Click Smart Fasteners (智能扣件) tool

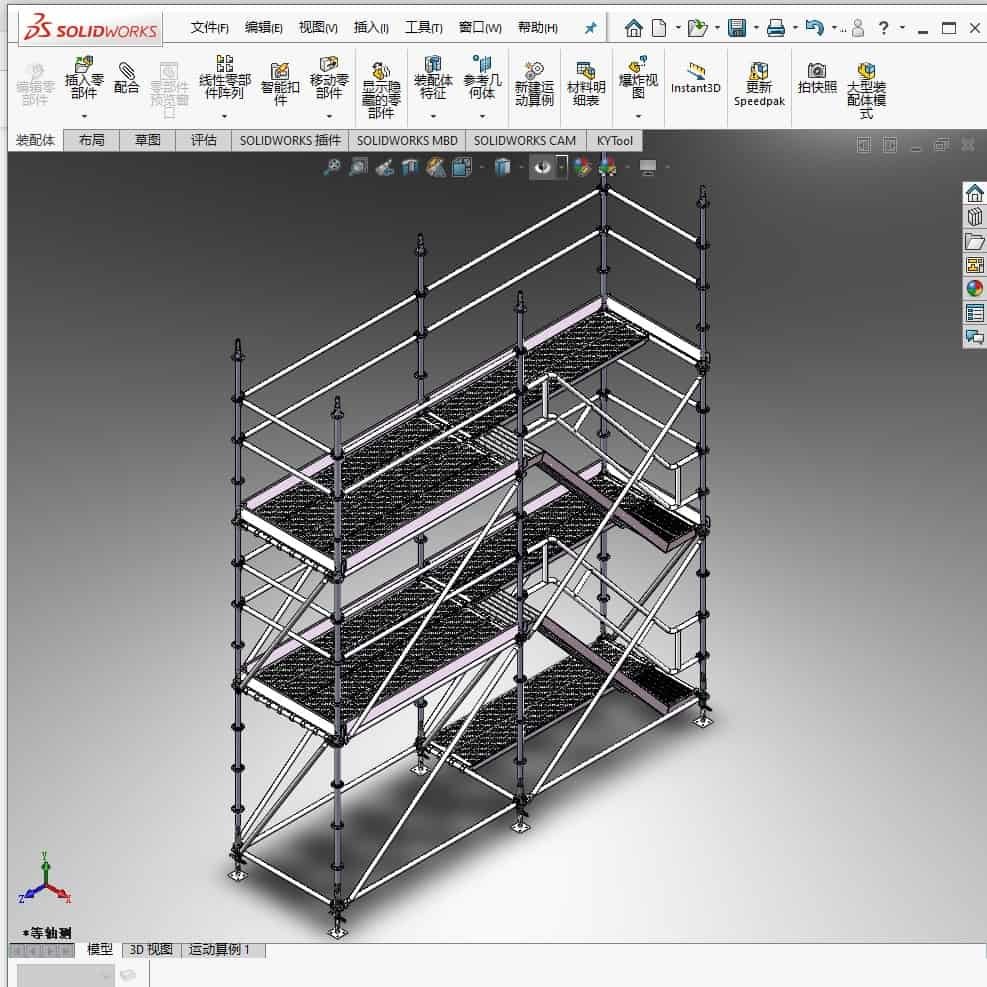(x=280, y=84)
